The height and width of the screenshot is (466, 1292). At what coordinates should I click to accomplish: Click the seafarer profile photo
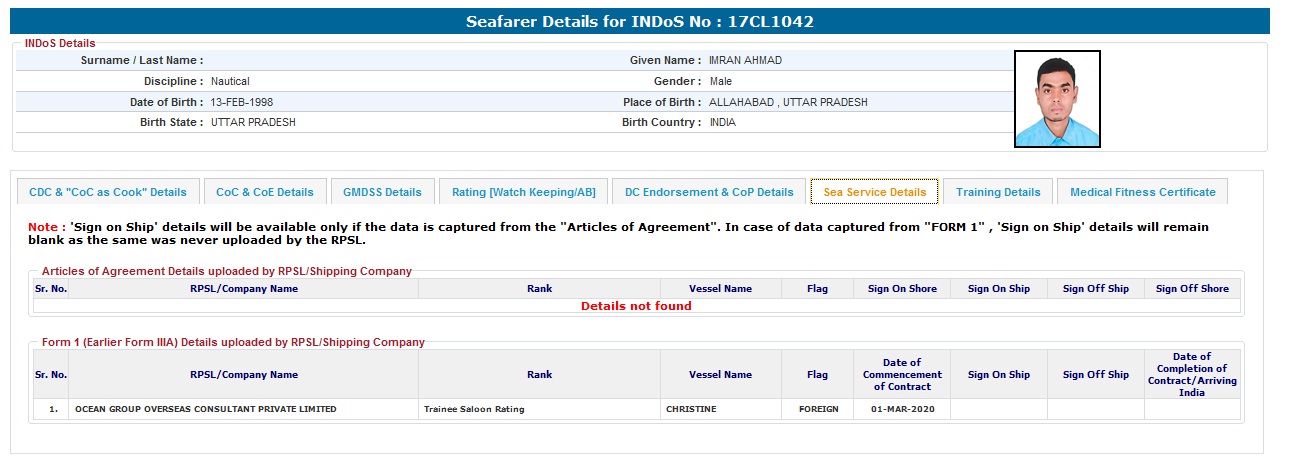click(x=1057, y=99)
